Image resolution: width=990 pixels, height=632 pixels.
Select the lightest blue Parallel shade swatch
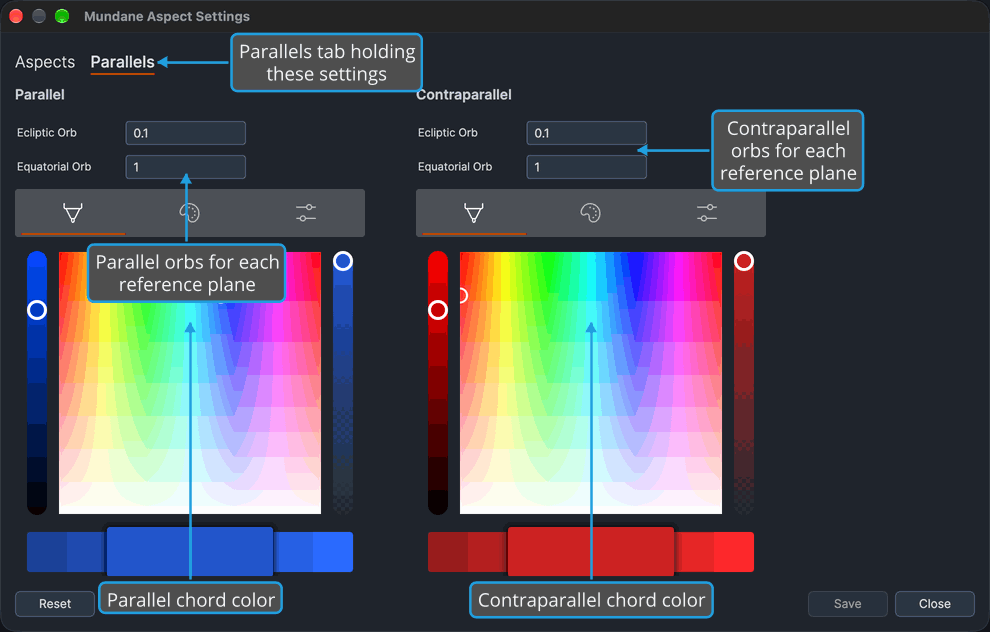click(333, 552)
